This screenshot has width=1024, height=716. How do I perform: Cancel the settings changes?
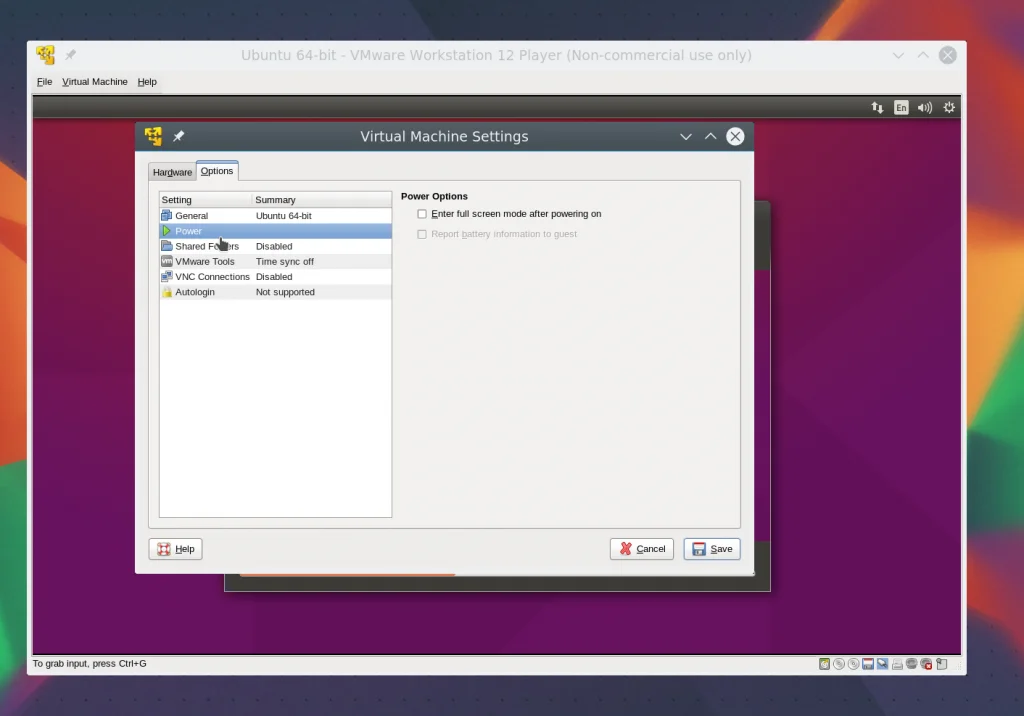pos(642,549)
